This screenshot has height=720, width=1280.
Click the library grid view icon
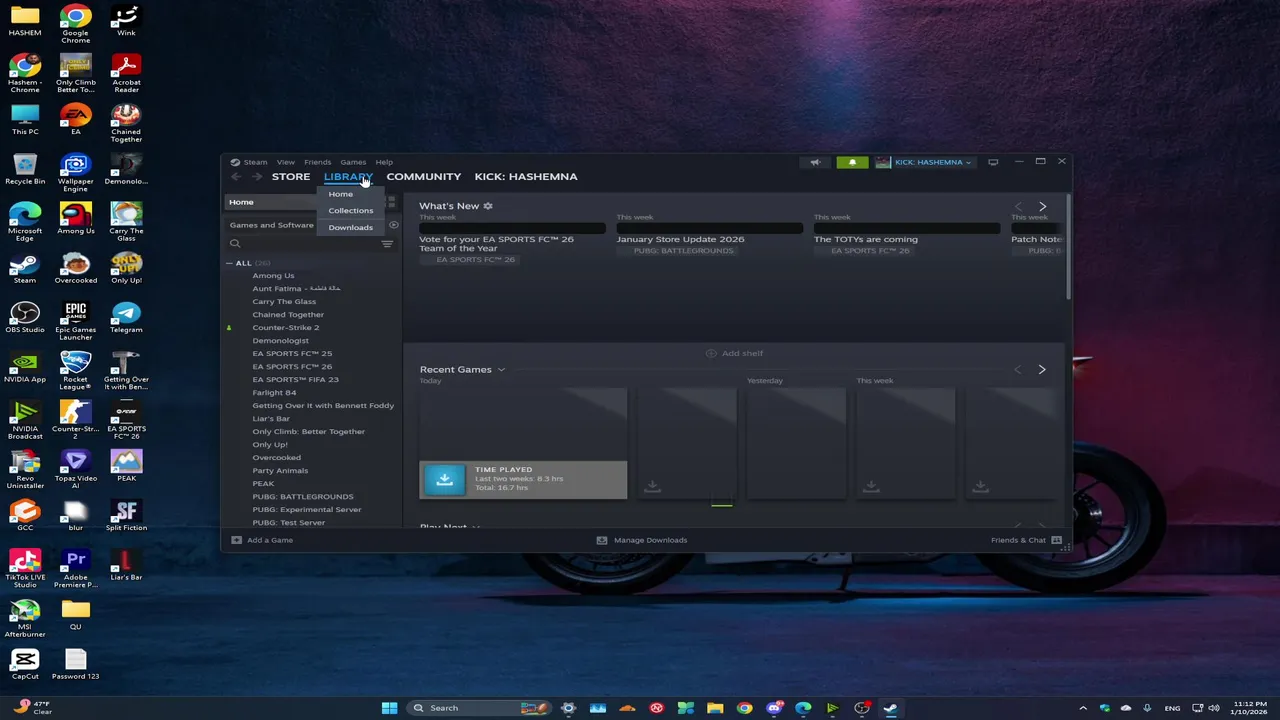click(391, 202)
